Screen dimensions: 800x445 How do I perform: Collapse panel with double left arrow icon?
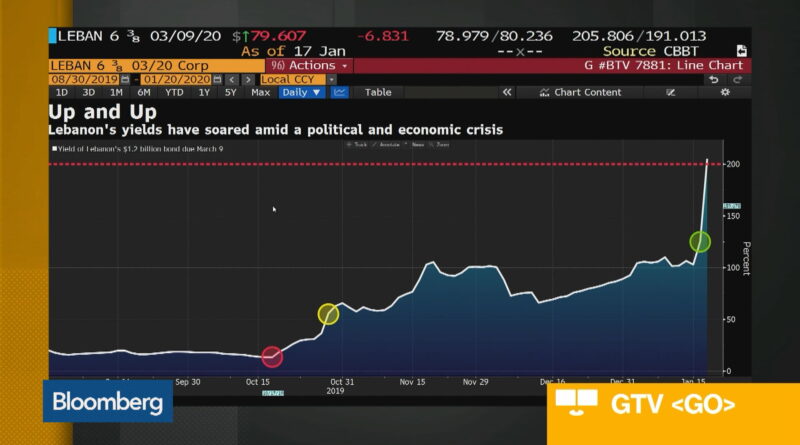(507, 92)
